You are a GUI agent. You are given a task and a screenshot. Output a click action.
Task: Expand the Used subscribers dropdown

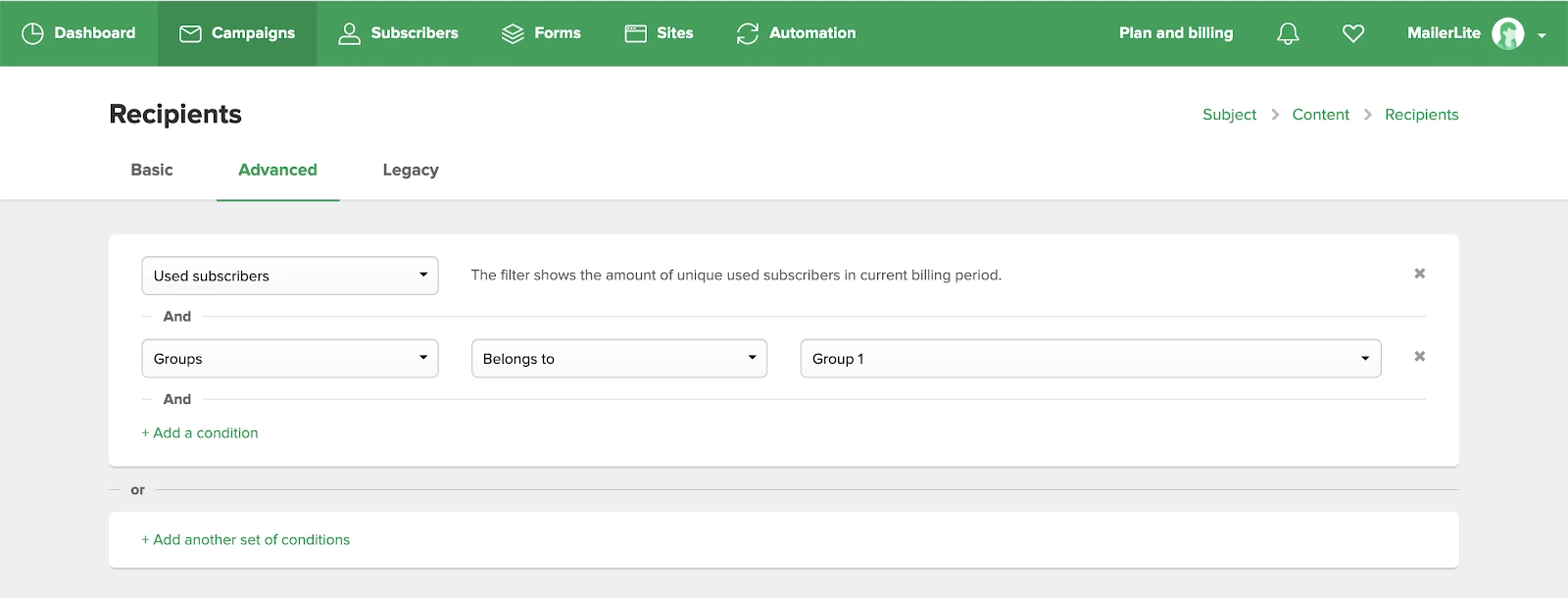pos(289,275)
